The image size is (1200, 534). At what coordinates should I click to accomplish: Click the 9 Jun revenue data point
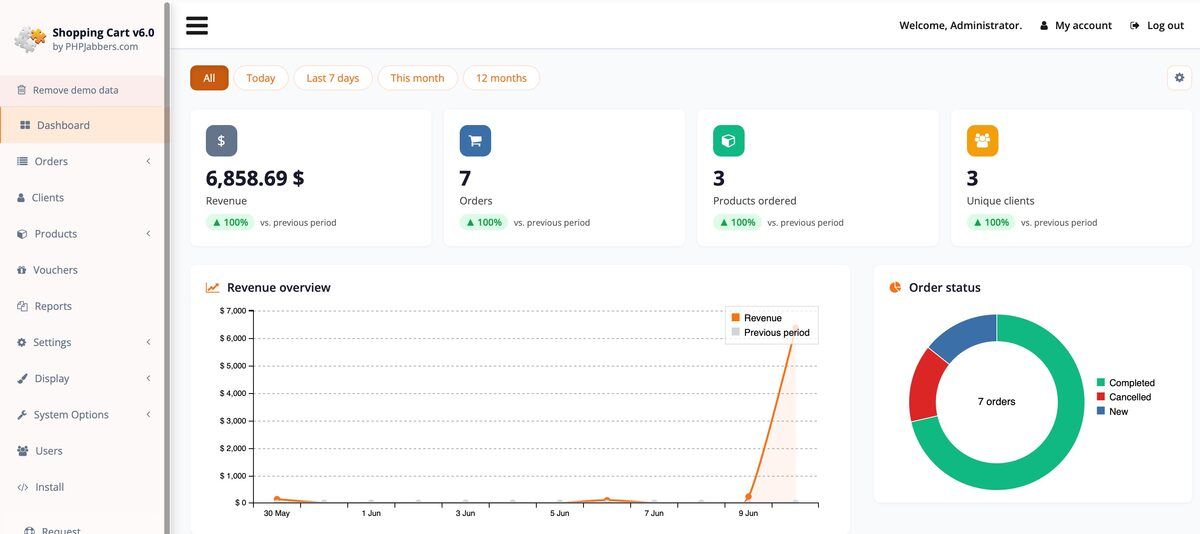[748, 496]
